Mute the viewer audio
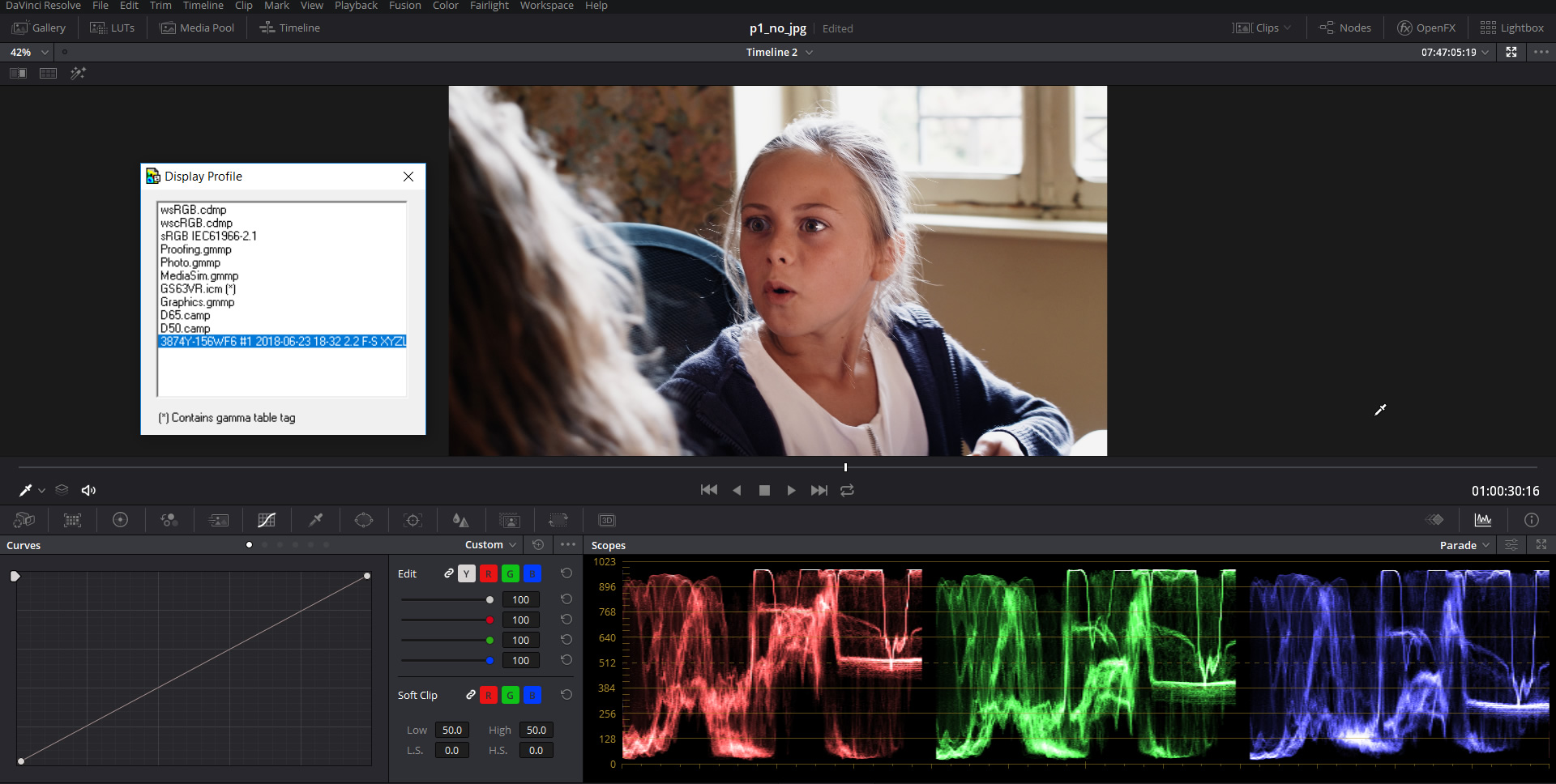This screenshot has width=1556, height=784. (88, 490)
